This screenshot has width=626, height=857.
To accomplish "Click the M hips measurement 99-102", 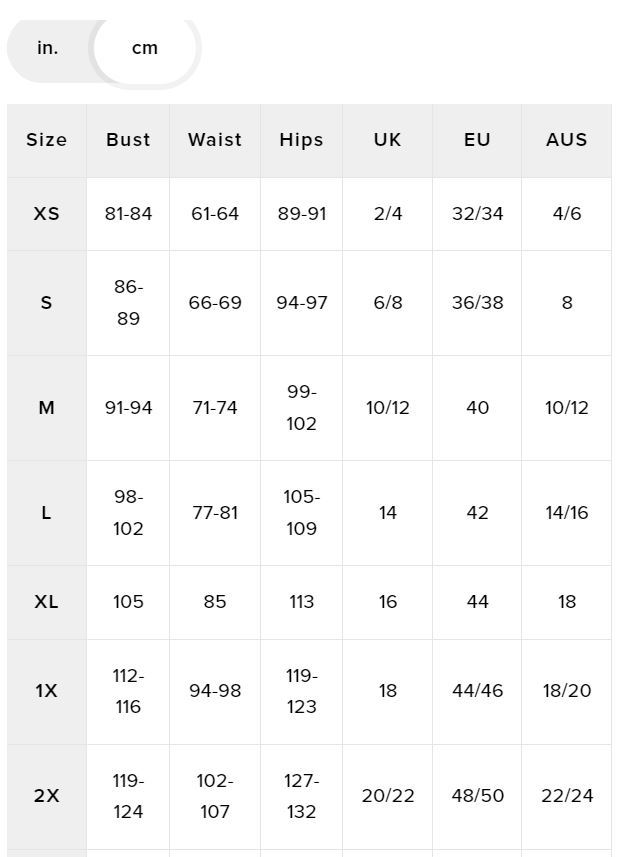I will (301, 408).
